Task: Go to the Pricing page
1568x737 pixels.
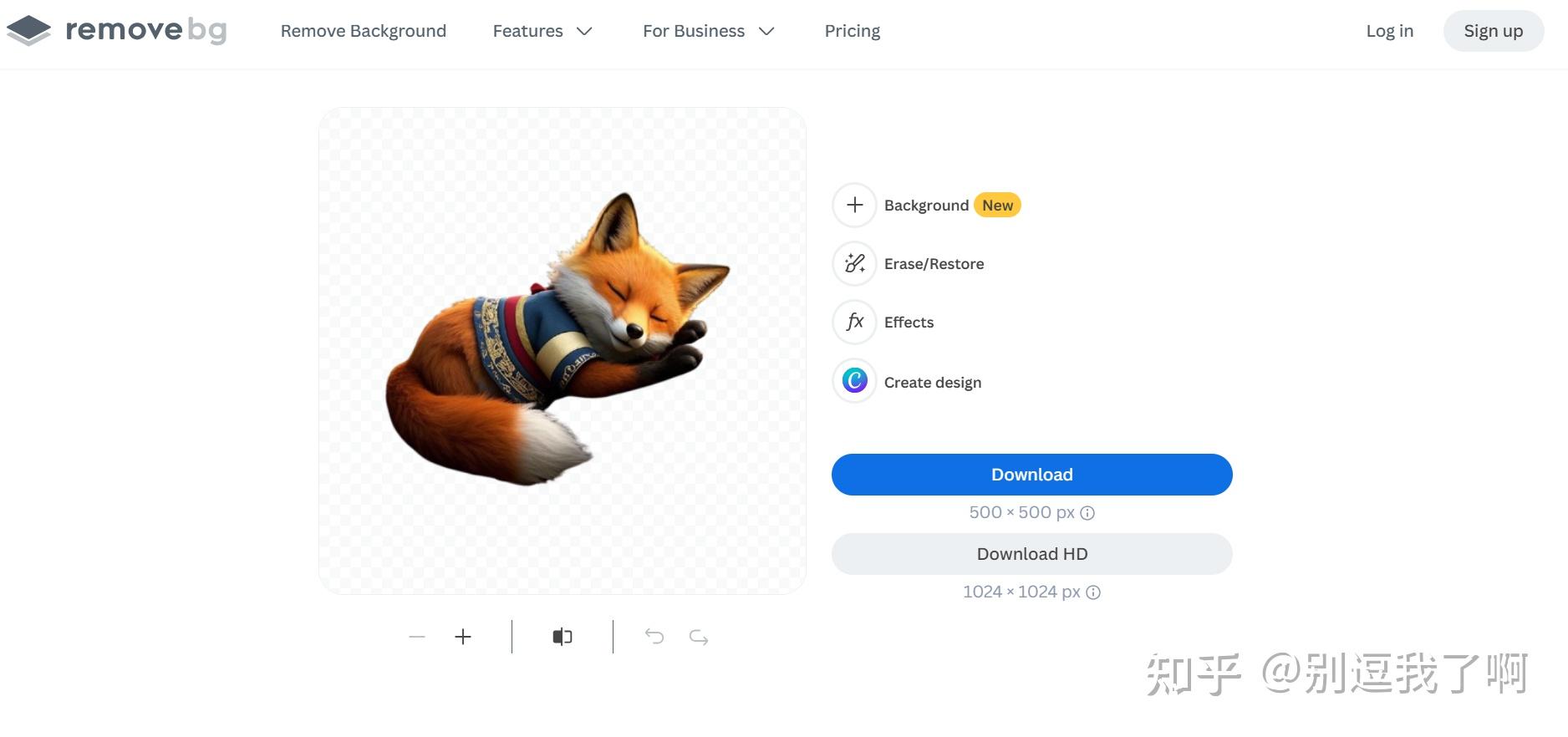Action: (852, 31)
